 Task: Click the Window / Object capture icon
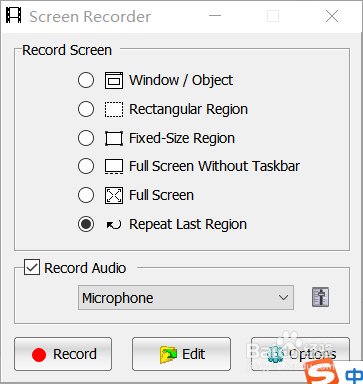[114, 80]
